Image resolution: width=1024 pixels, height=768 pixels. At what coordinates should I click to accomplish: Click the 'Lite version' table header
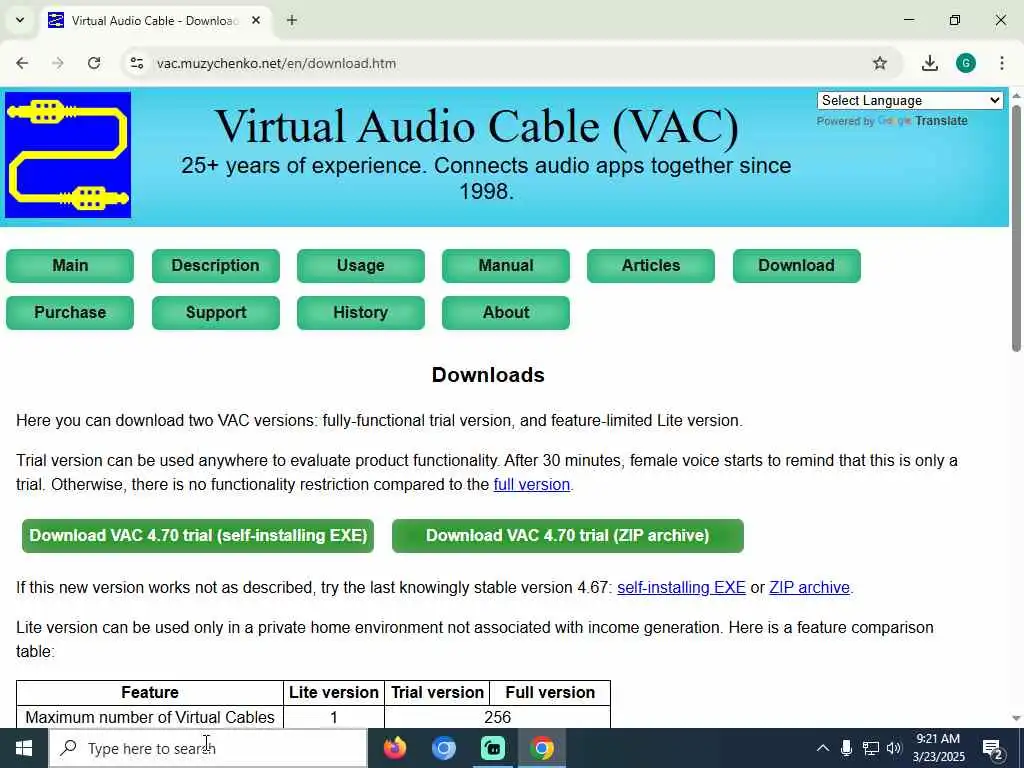[x=334, y=692]
